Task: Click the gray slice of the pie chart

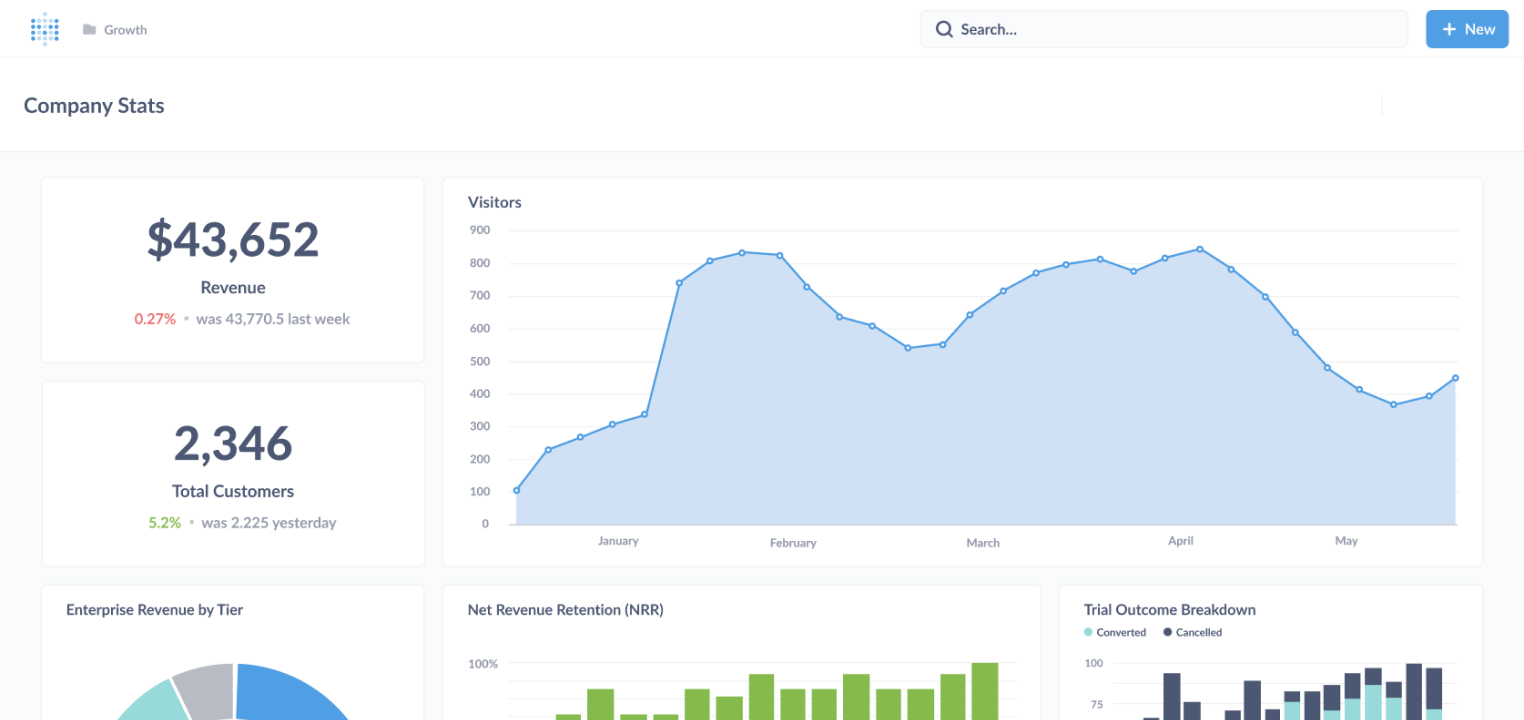Action: tap(205, 689)
